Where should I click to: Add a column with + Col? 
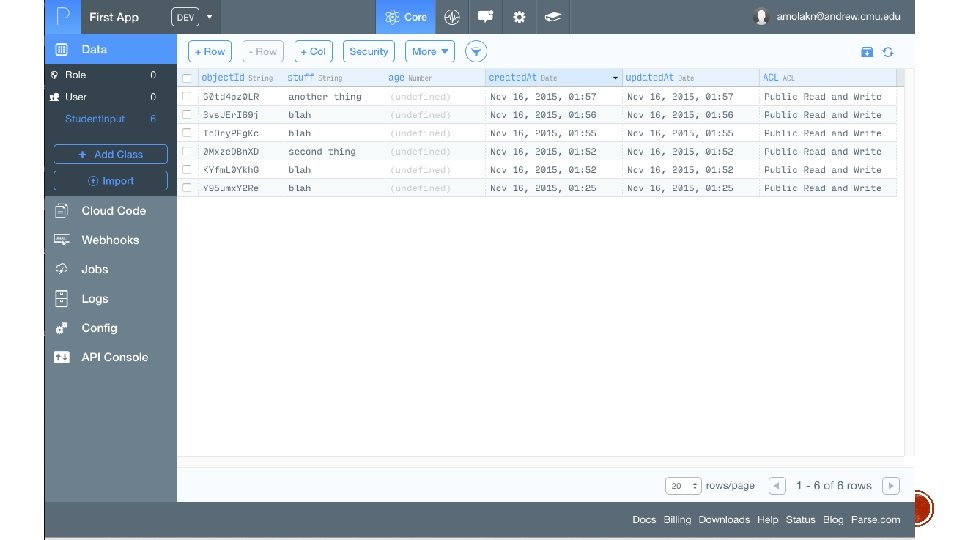click(313, 51)
